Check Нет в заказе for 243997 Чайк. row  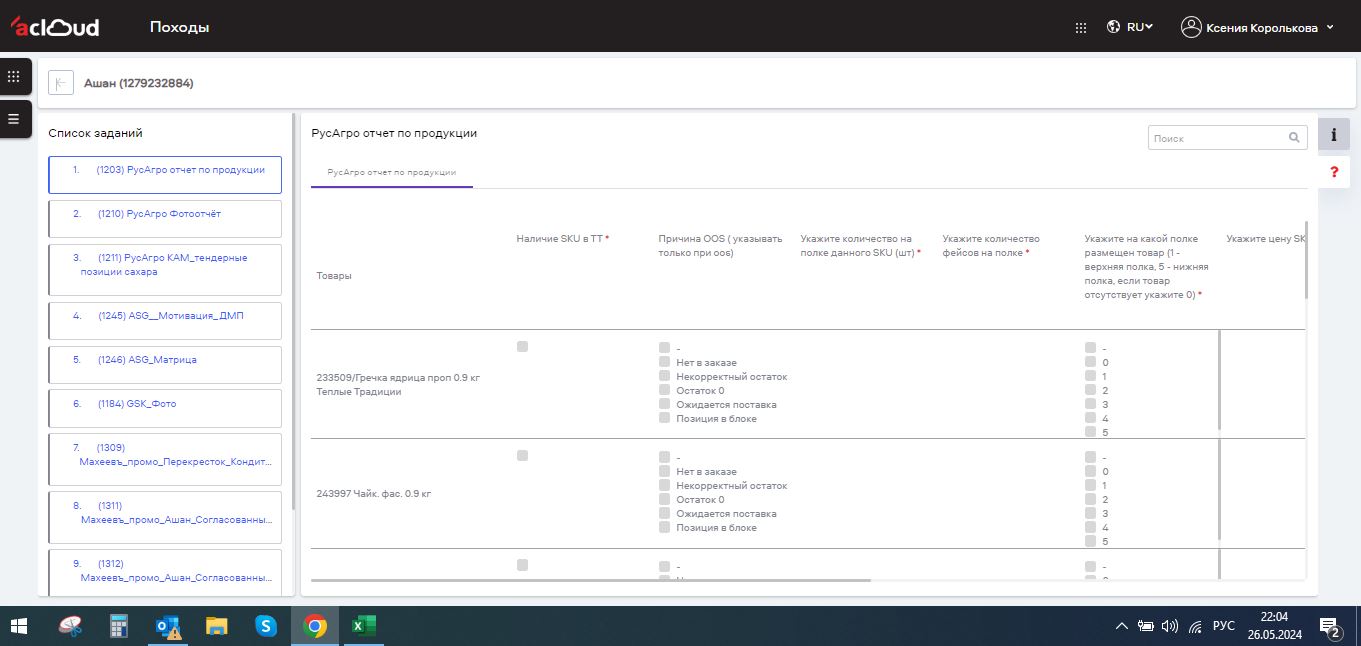click(x=664, y=471)
